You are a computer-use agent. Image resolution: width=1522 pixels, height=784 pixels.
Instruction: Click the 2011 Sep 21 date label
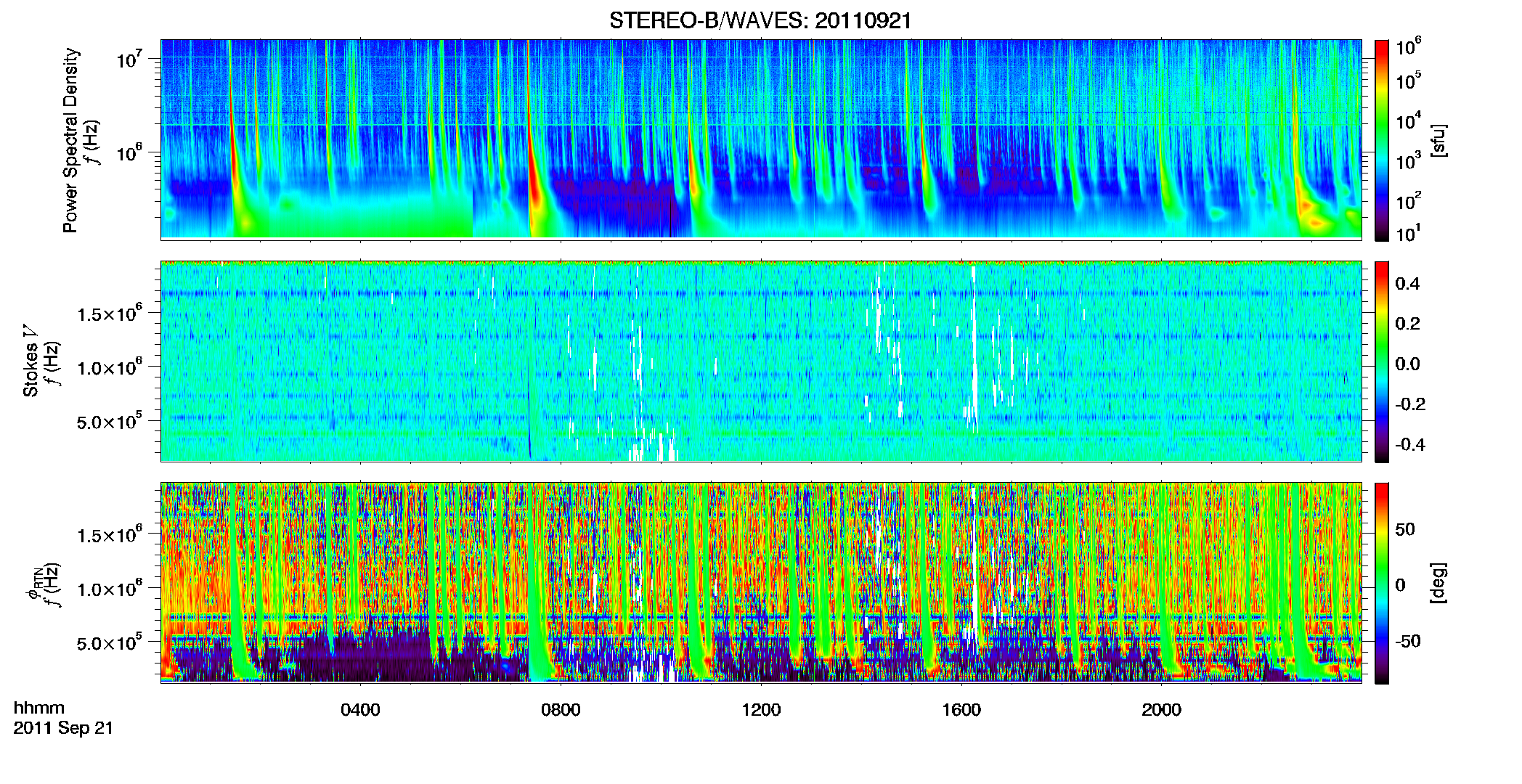(63, 728)
